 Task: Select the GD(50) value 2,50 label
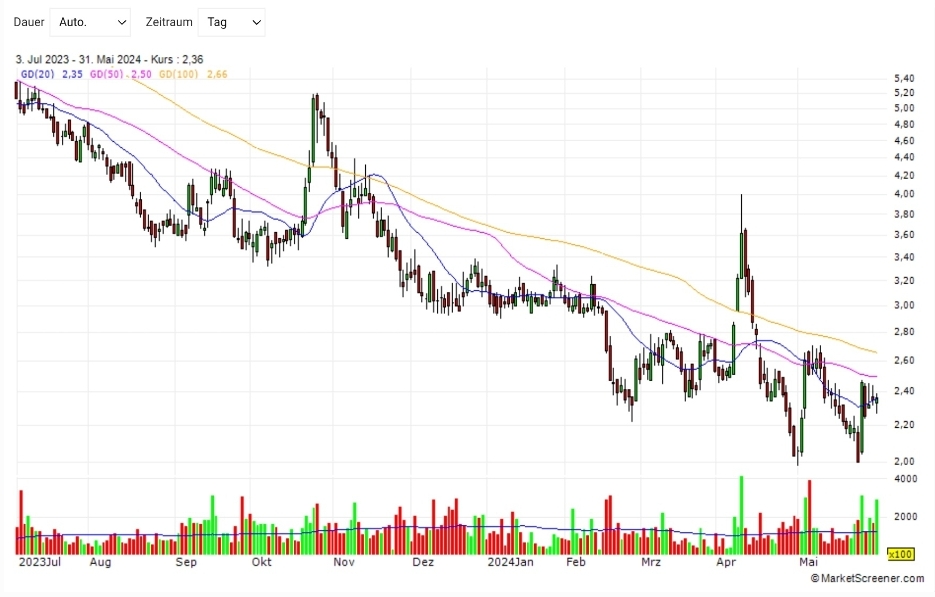click(138, 73)
